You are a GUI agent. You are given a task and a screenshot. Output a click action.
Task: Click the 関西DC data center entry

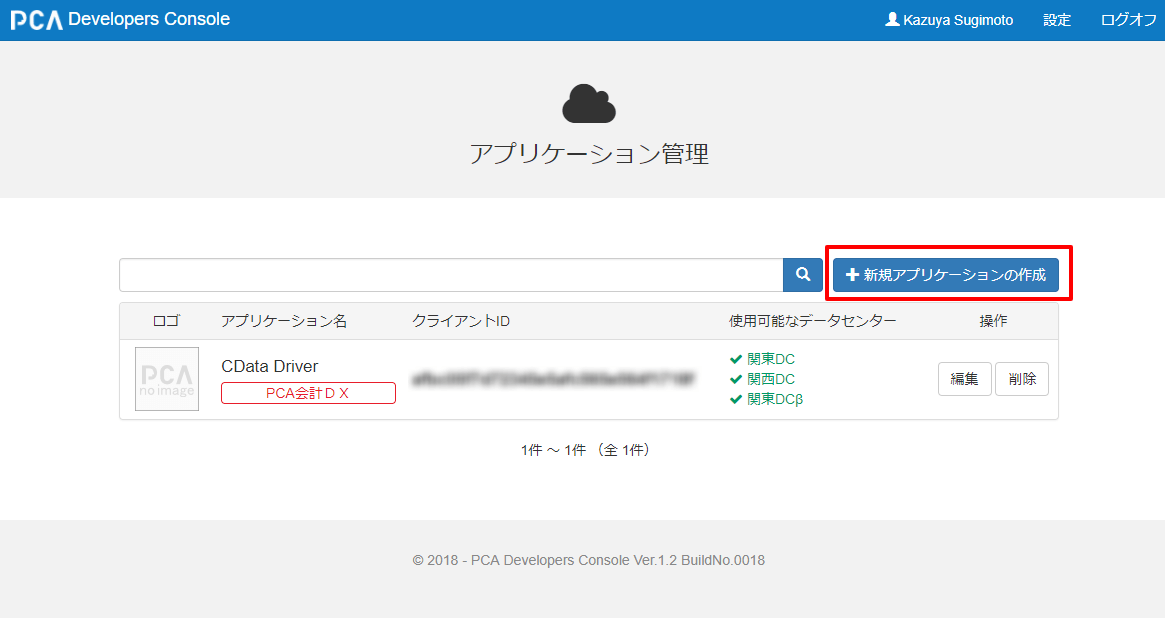pos(762,379)
